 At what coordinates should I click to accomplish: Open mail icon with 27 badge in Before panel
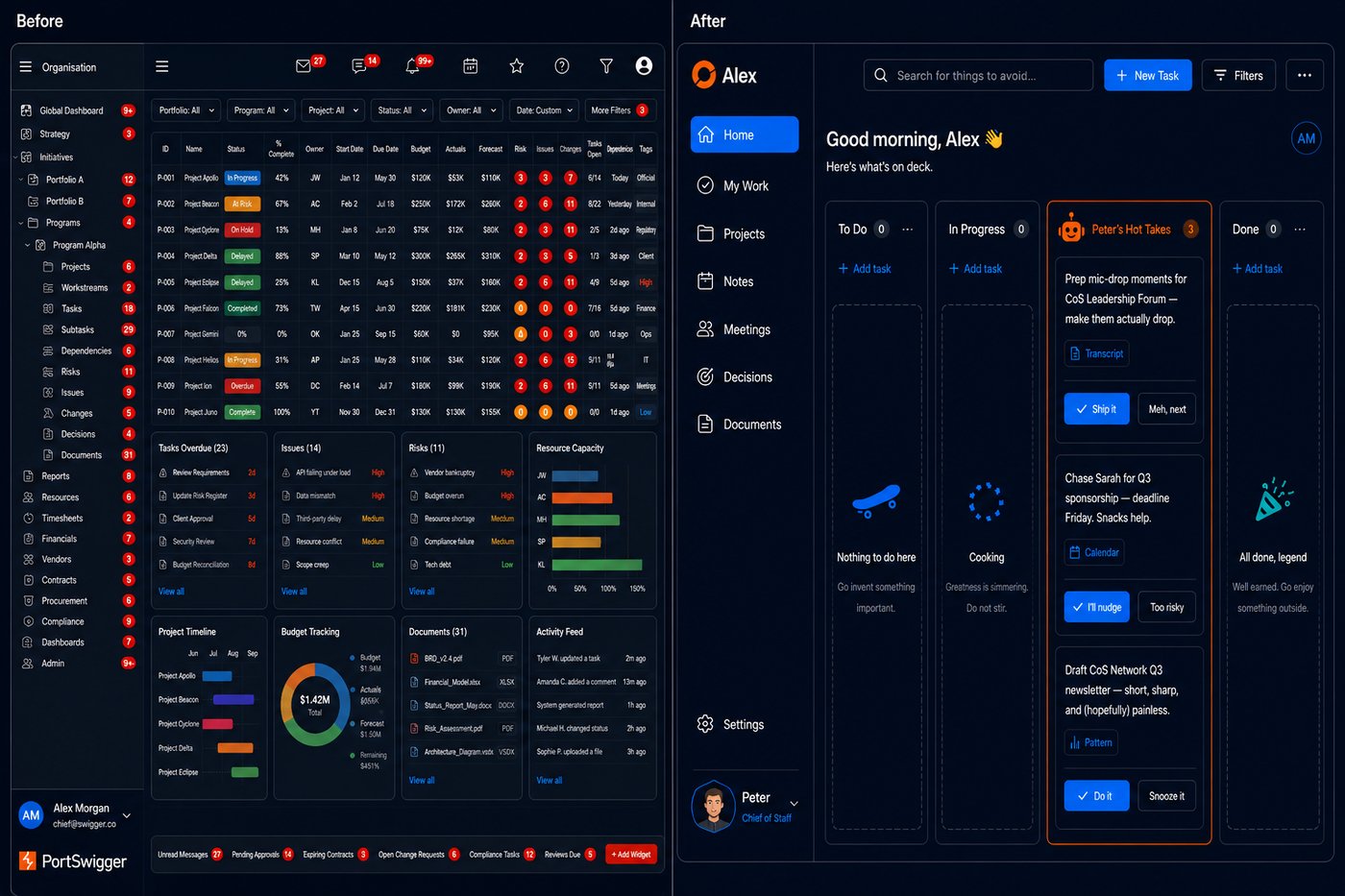pos(304,66)
